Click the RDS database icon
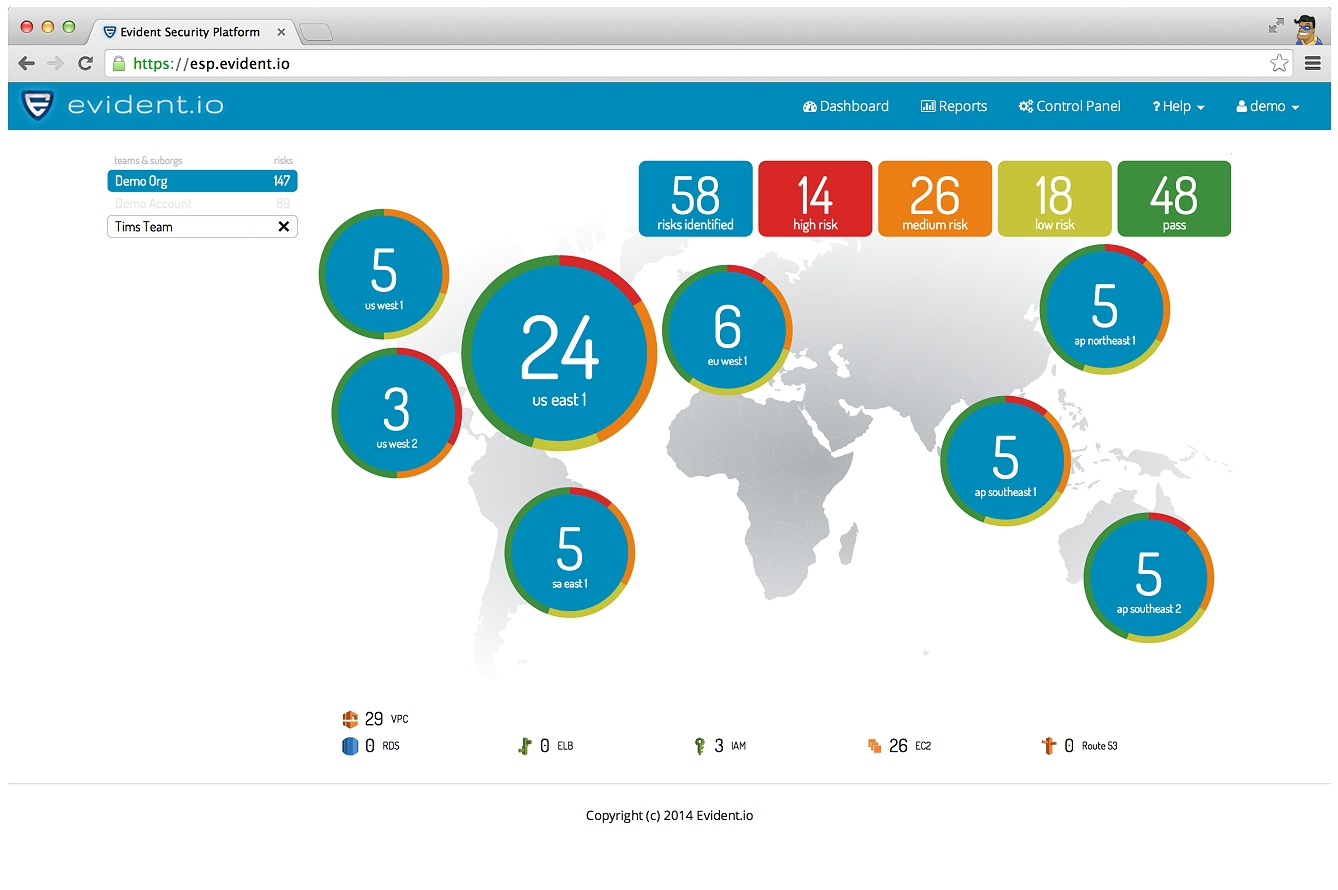1338x890 pixels. coord(349,746)
